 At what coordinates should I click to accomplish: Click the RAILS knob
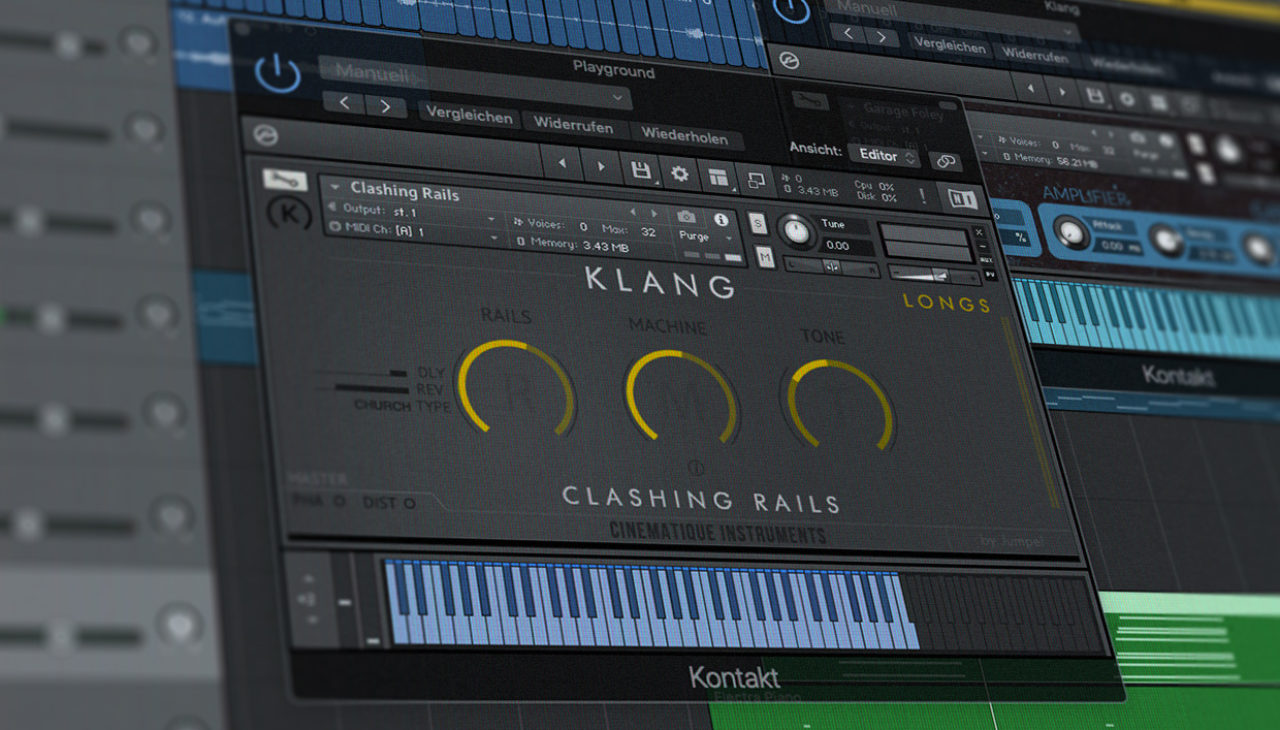[516, 390]
